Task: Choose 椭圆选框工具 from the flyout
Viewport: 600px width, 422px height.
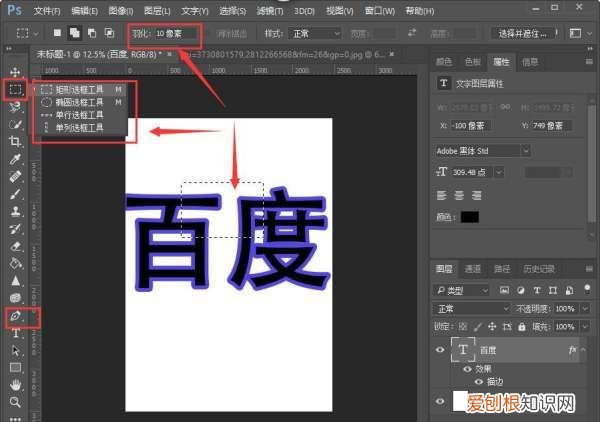Action: pyautogui.click(x=80, y=102)
